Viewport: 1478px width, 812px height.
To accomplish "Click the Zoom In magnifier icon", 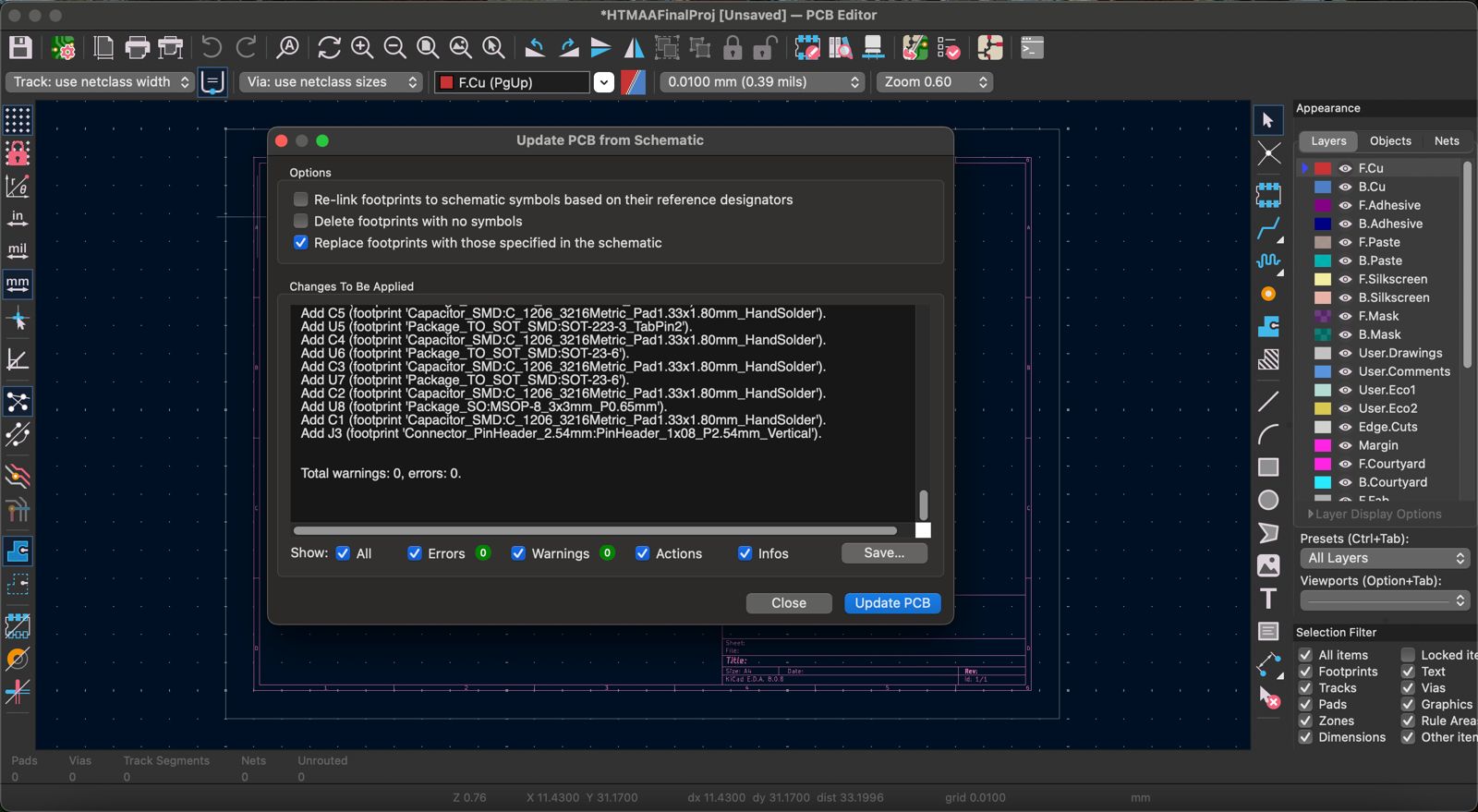I will point(362,48).
